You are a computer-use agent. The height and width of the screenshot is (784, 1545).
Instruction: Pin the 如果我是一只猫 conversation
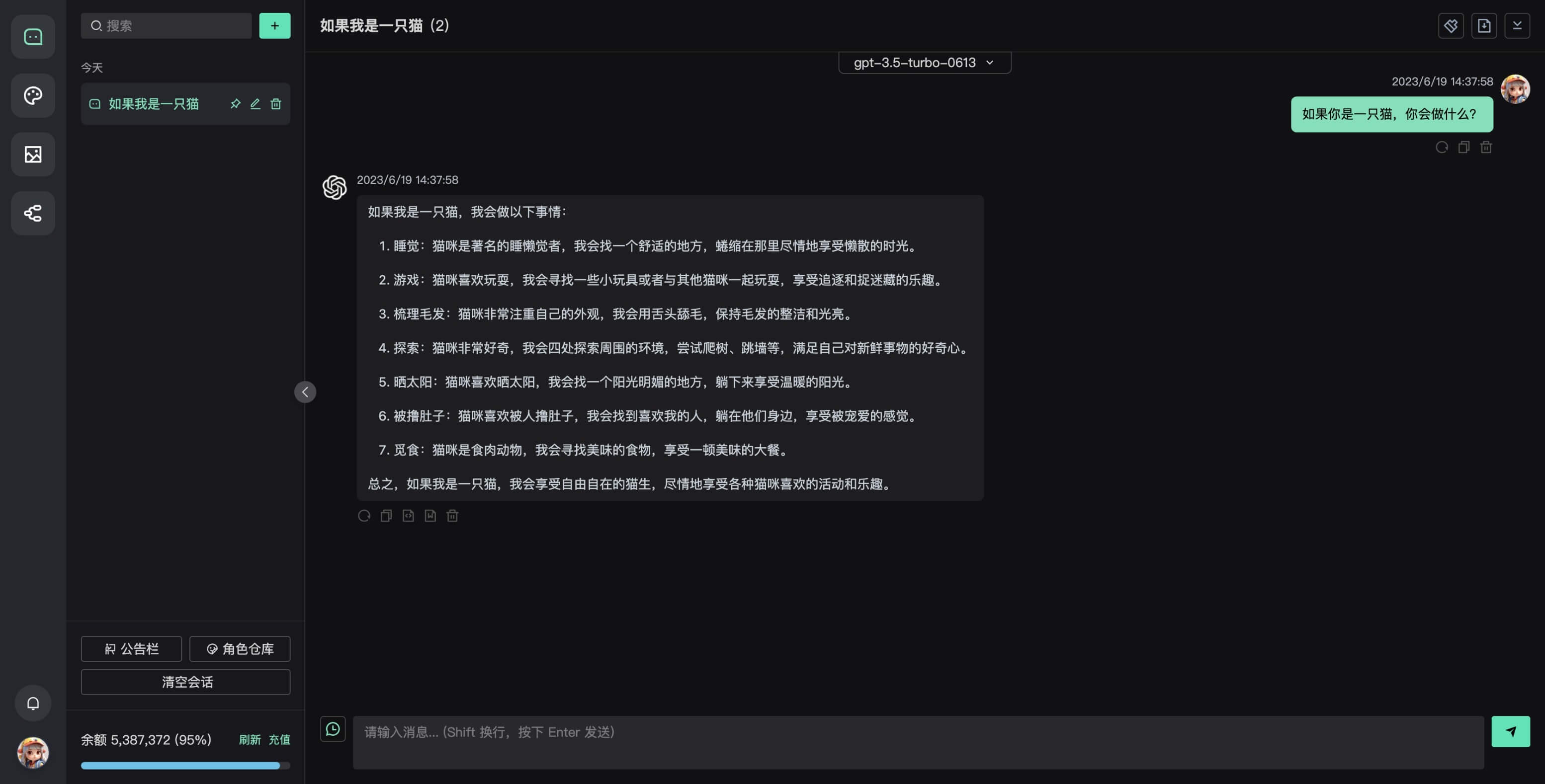click(236, 104)
